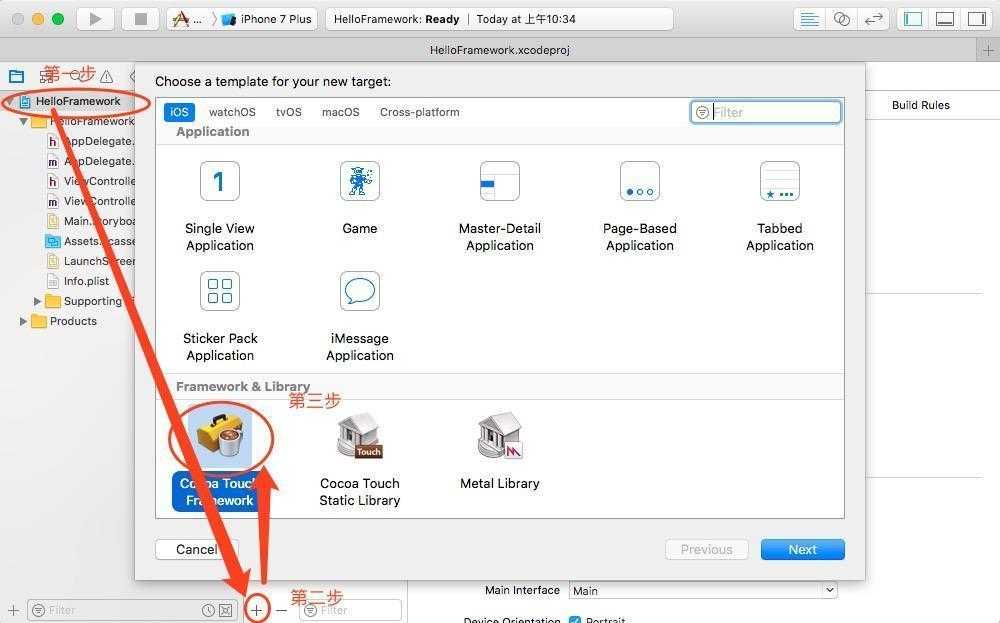Add a new target with plus button
This screenshot has height=623, width=1000.
pyautogui.click(x=256, y=610)
